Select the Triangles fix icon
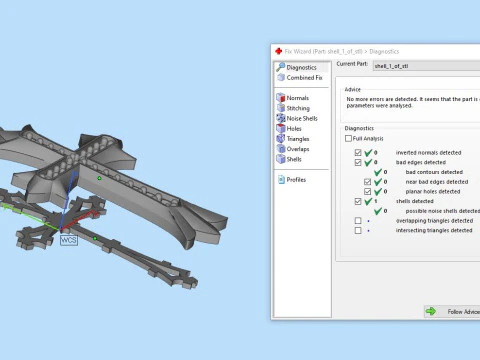480x360 pixels. (x=281, y=138)
